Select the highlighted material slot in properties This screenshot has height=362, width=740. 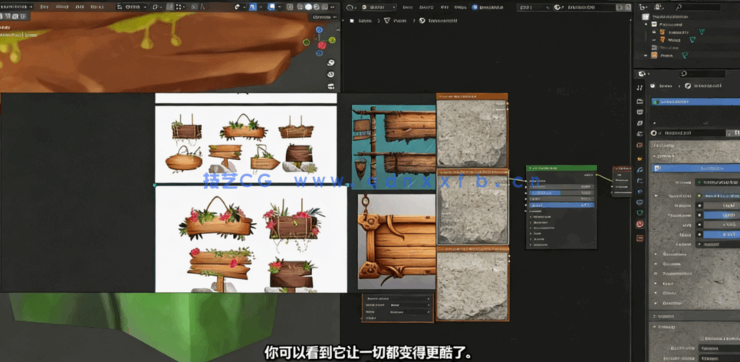click(696, 101)
